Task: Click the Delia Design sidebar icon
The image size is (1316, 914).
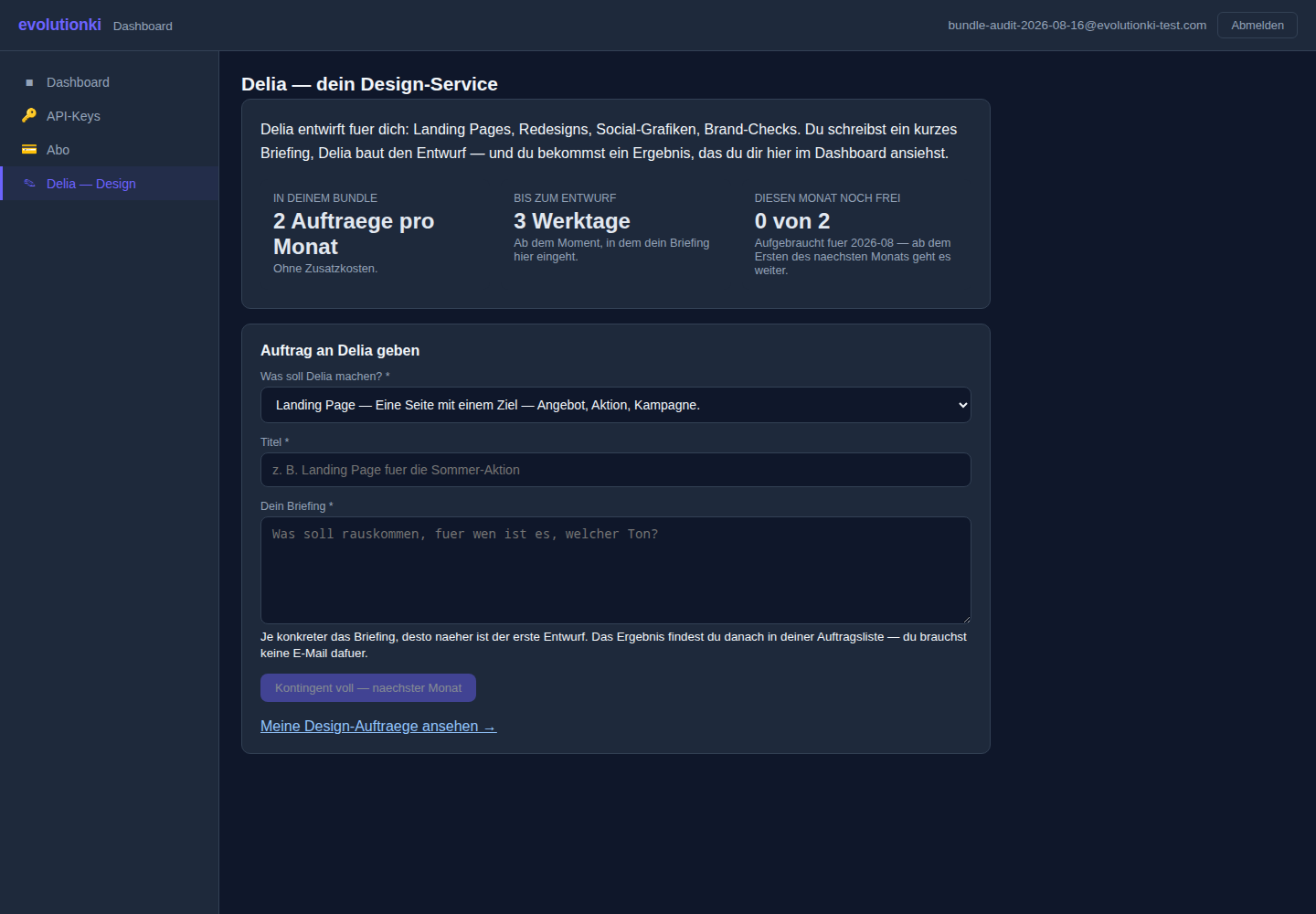Action: (x=29, y=183)
